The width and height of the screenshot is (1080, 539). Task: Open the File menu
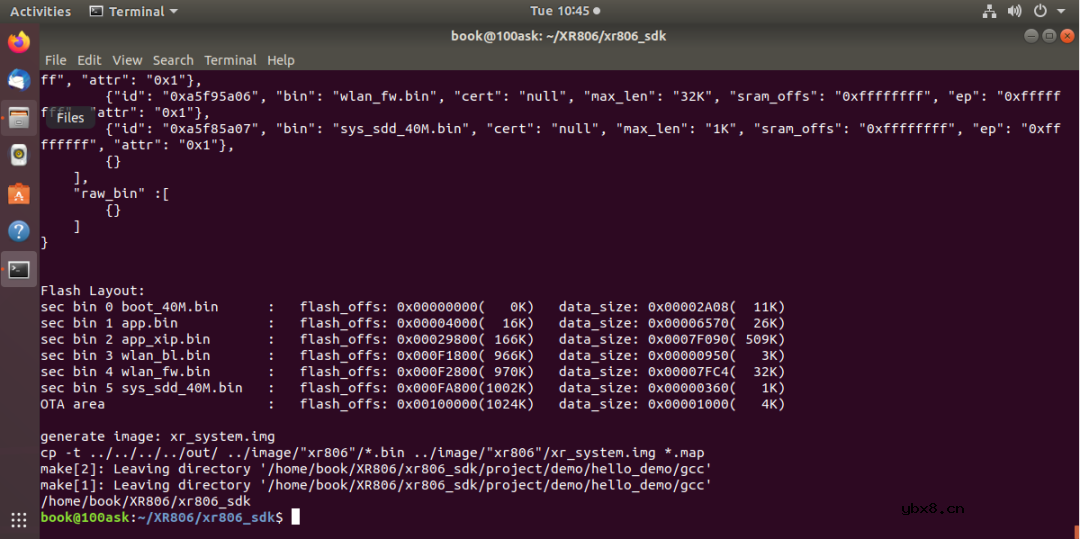tap(55, 60)
